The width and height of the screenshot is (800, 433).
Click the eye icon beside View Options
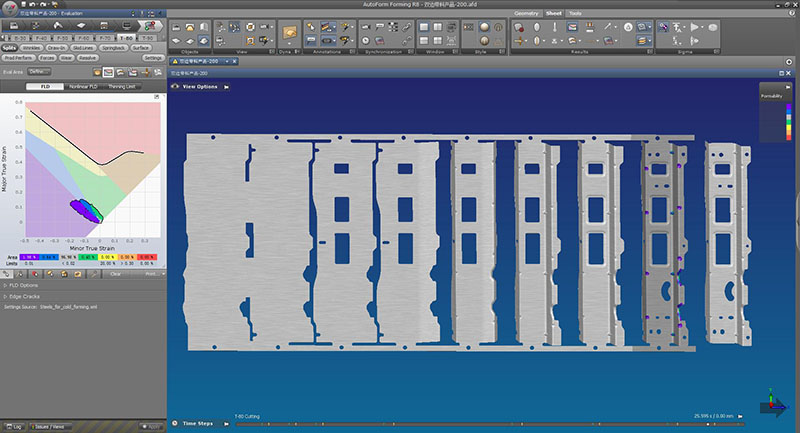[175, 87]
